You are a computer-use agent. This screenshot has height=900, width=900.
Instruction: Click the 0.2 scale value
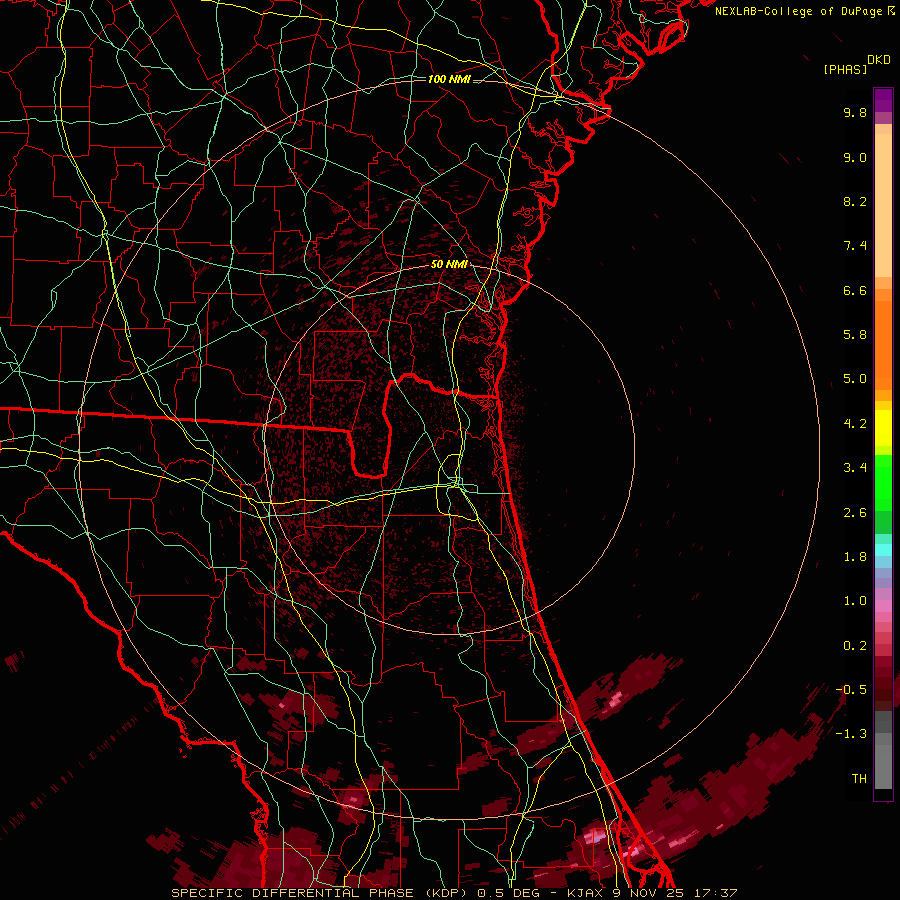(x=855, y=646)
